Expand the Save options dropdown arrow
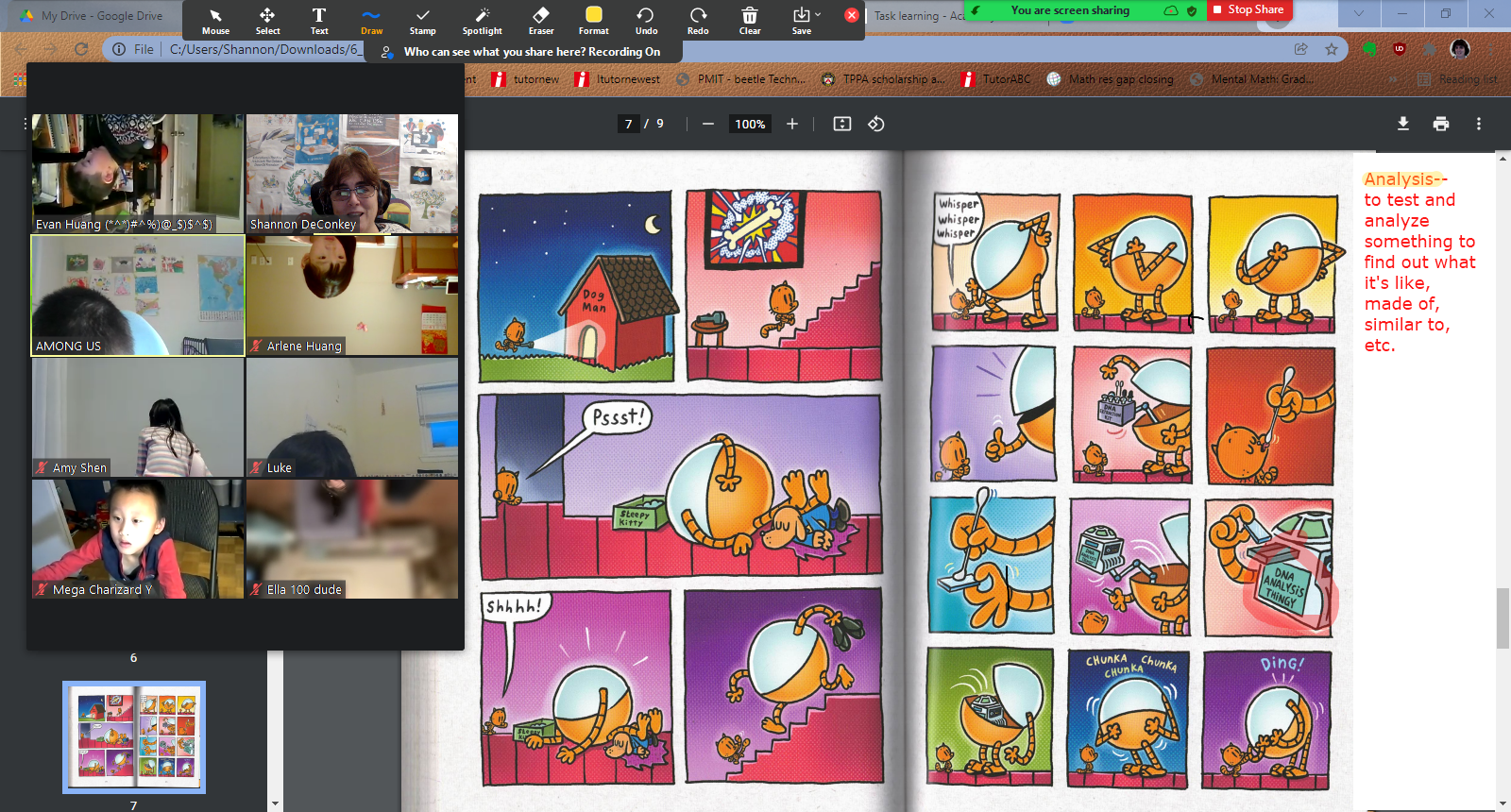This screenshot has width=1511, height=812. [818, 14]
